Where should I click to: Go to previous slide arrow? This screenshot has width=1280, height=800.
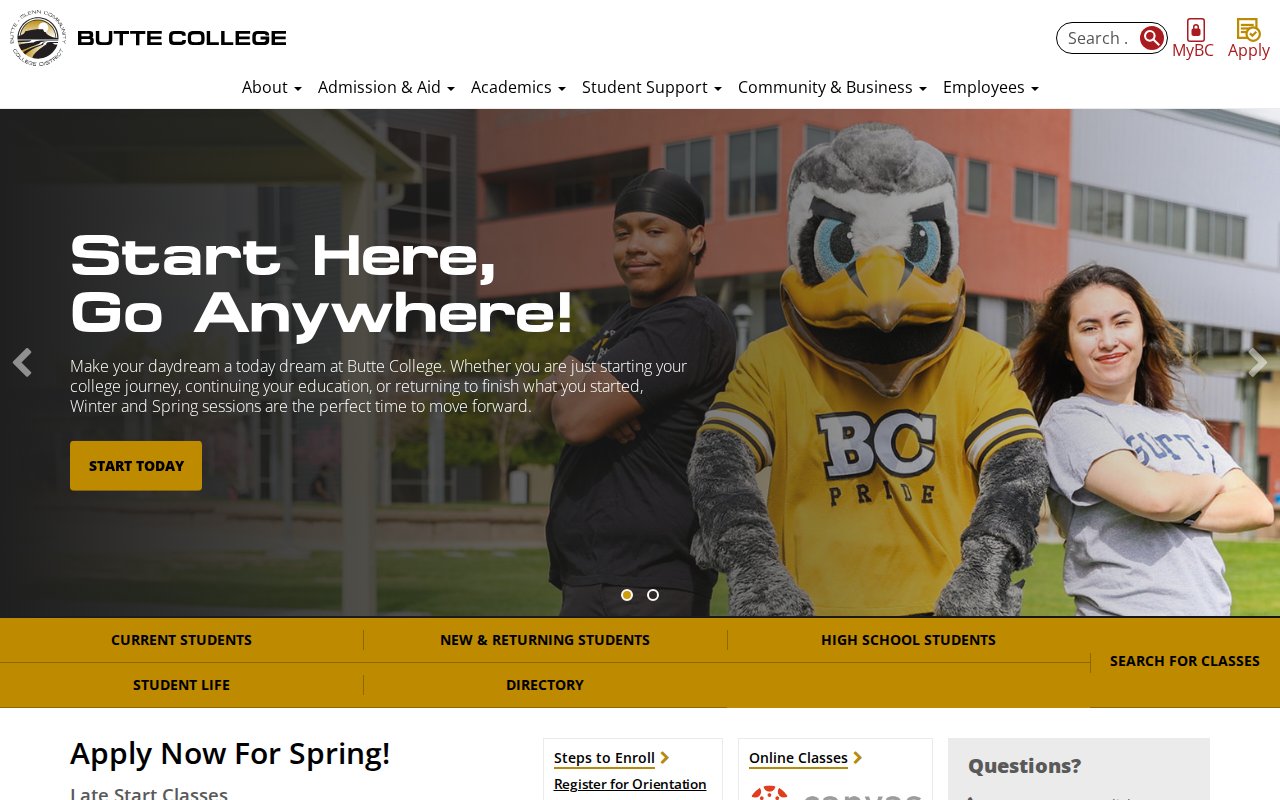[22, 362]
